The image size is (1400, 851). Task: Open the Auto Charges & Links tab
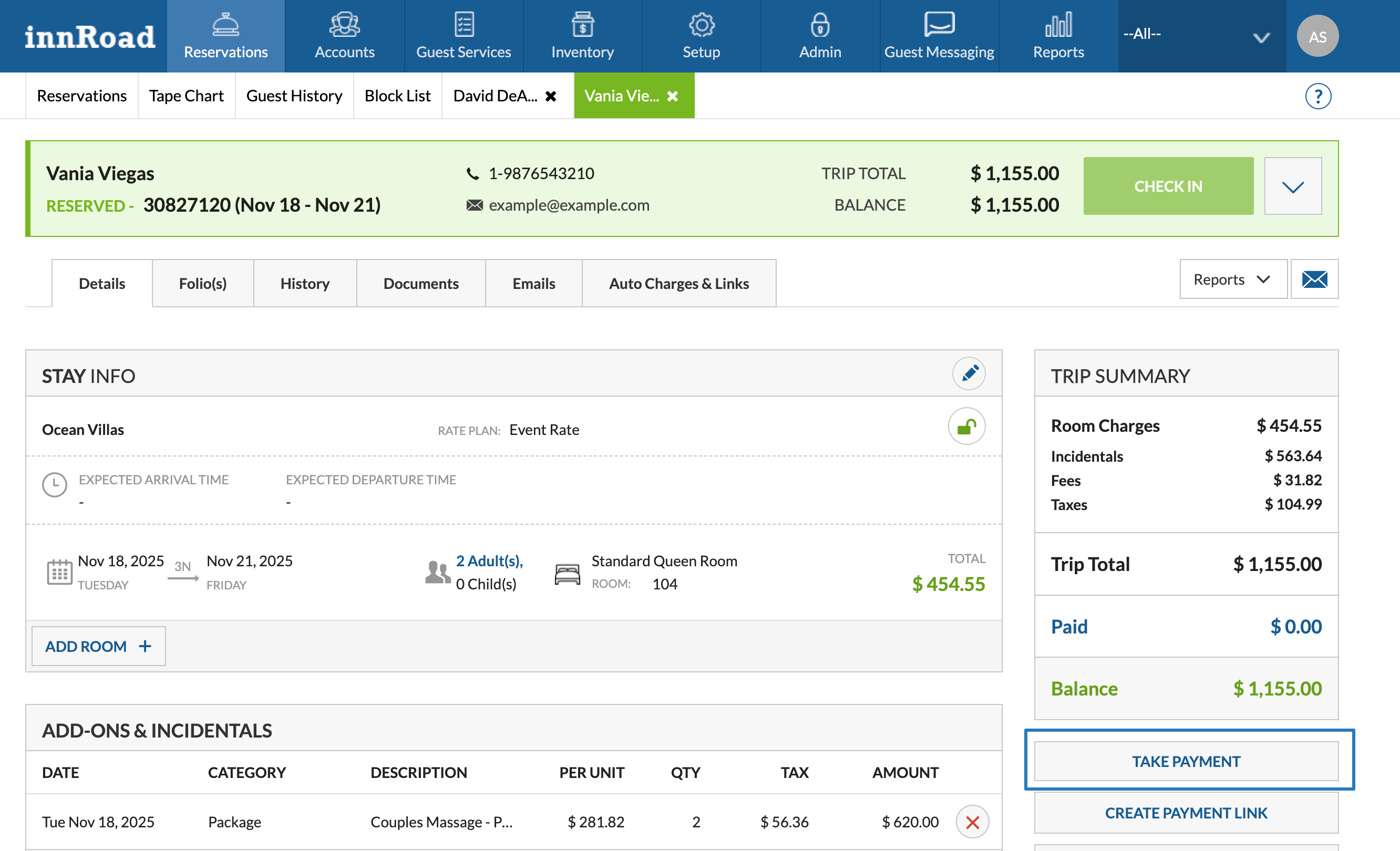(x=678, y=284)
